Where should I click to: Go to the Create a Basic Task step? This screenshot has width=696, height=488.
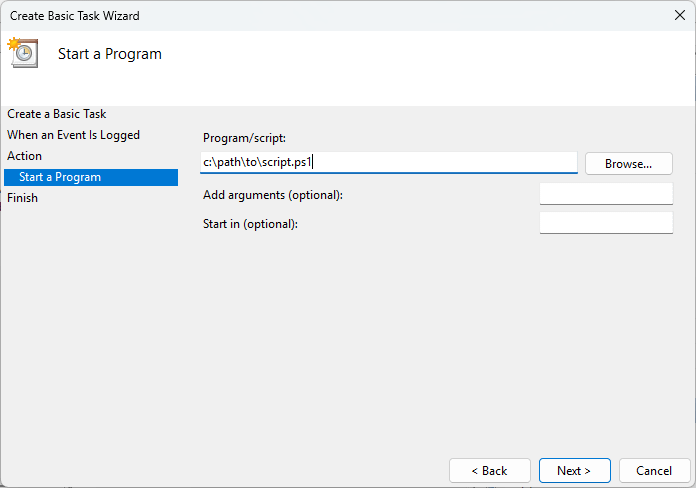click(x=57, y=114)
